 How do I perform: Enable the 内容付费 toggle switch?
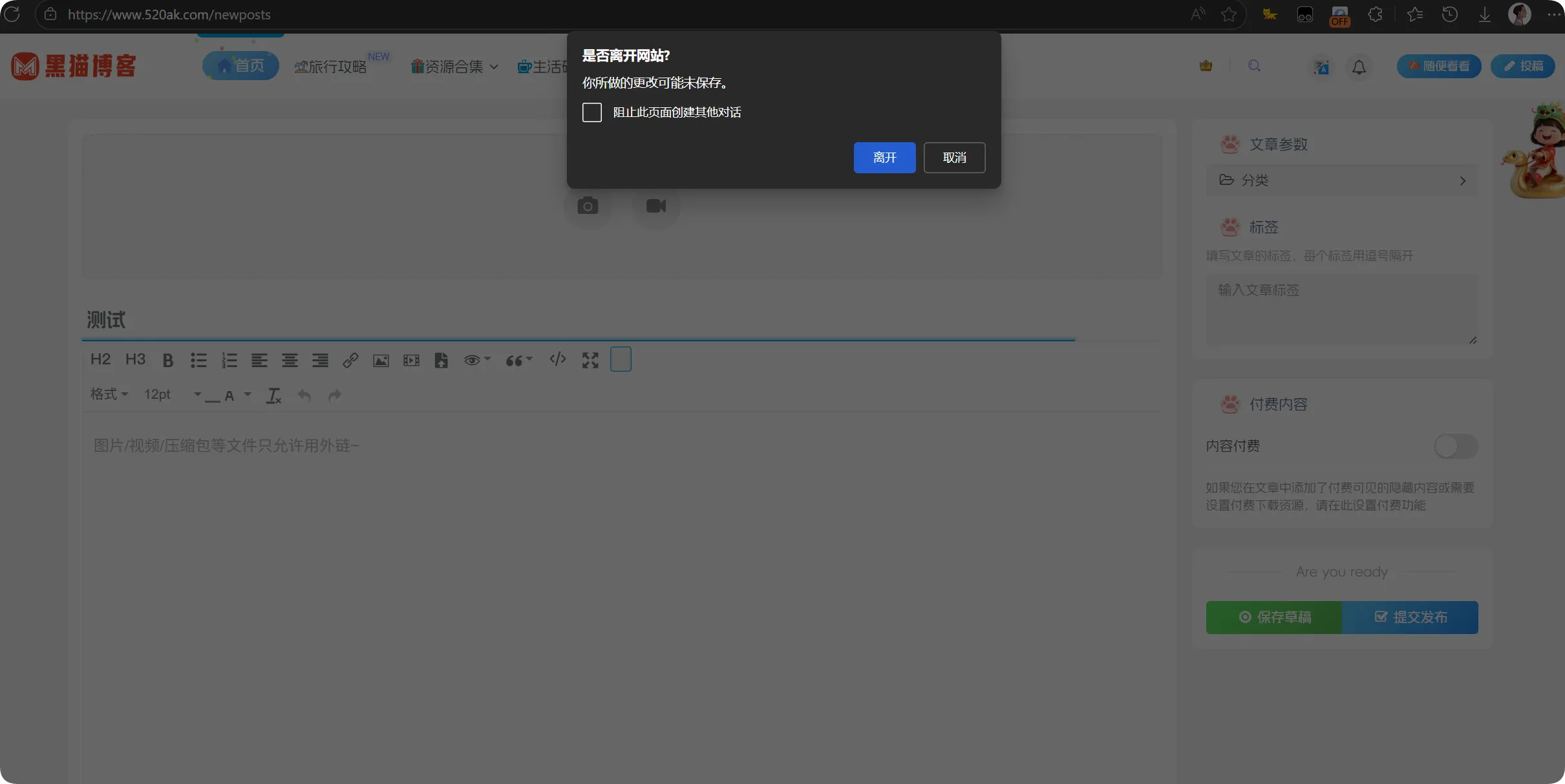[x=1455, y=446]
